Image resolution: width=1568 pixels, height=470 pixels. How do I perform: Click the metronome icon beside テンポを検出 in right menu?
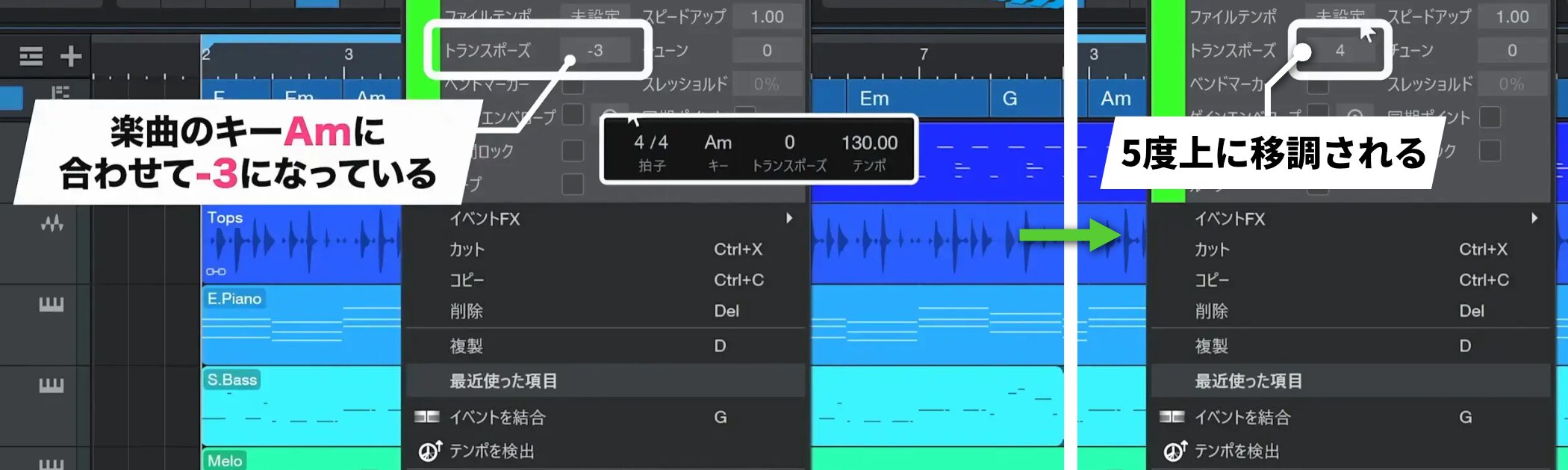(x=1175, y=451)
